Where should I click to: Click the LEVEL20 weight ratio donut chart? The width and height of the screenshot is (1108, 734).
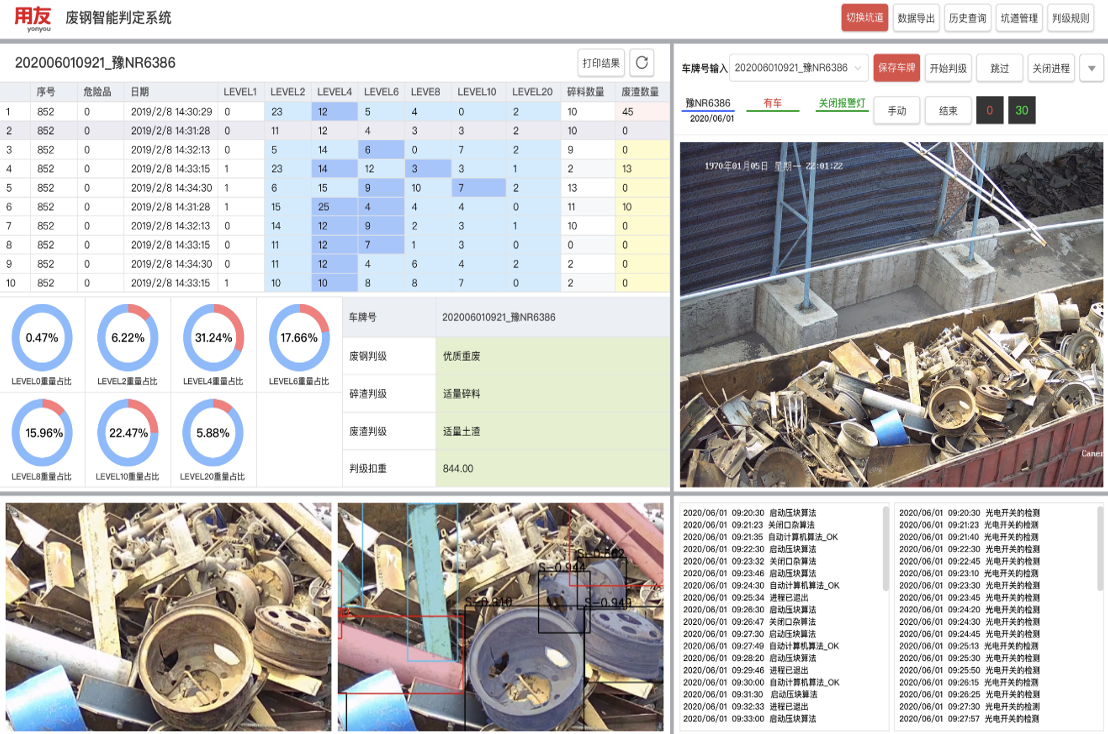pos(213,433)
